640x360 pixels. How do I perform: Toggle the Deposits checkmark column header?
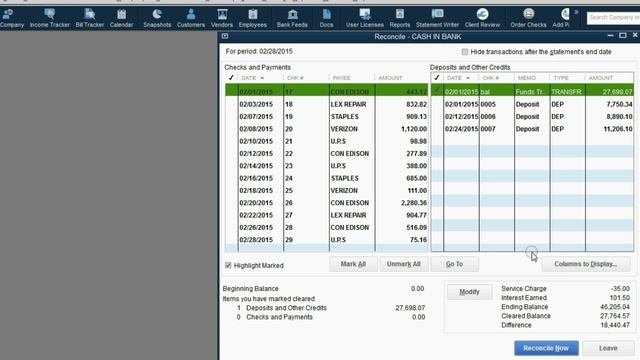pyautogui.click(x=437, y=78)
